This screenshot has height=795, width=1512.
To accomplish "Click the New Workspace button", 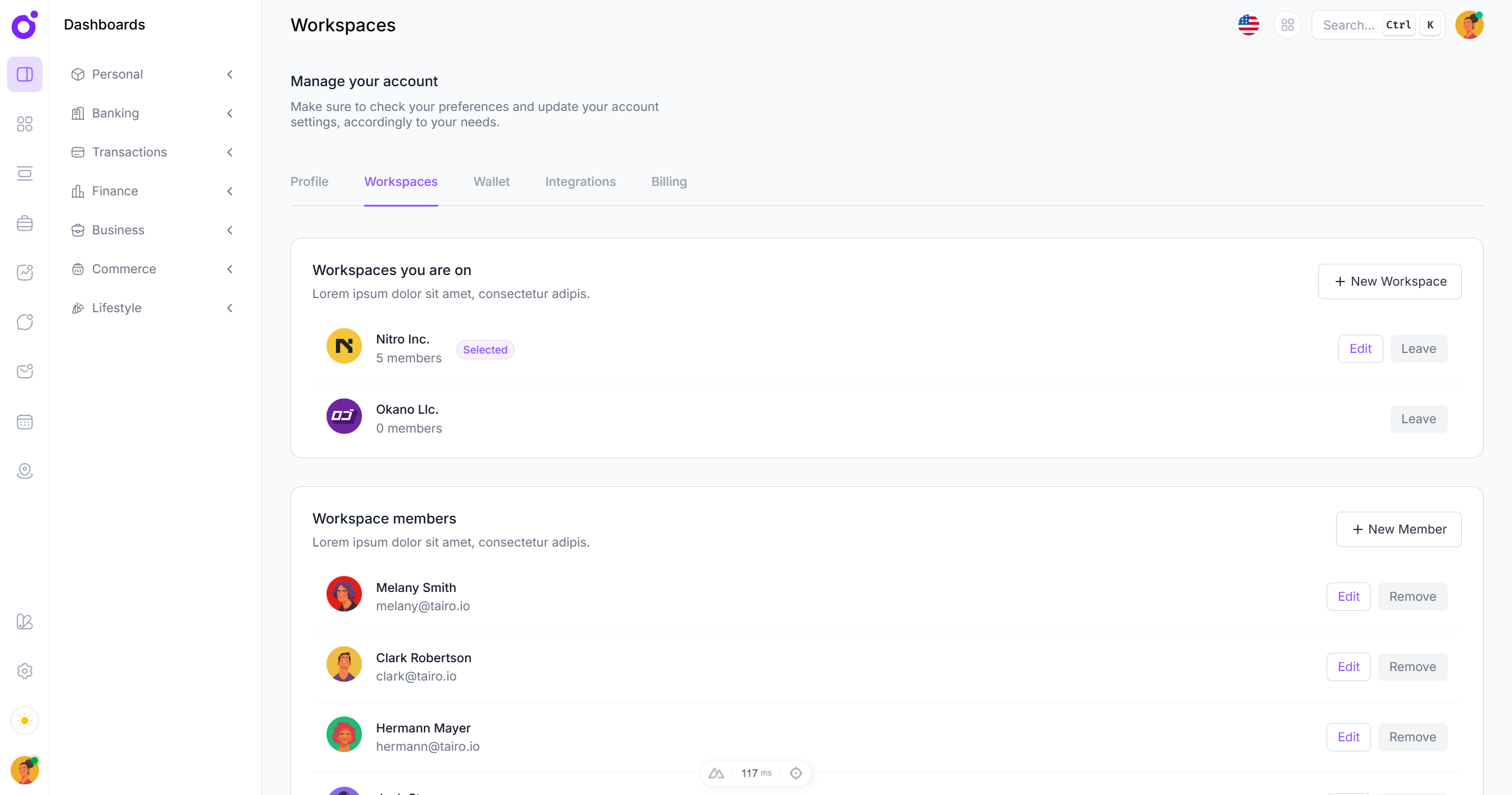I will coord(1389,282).
